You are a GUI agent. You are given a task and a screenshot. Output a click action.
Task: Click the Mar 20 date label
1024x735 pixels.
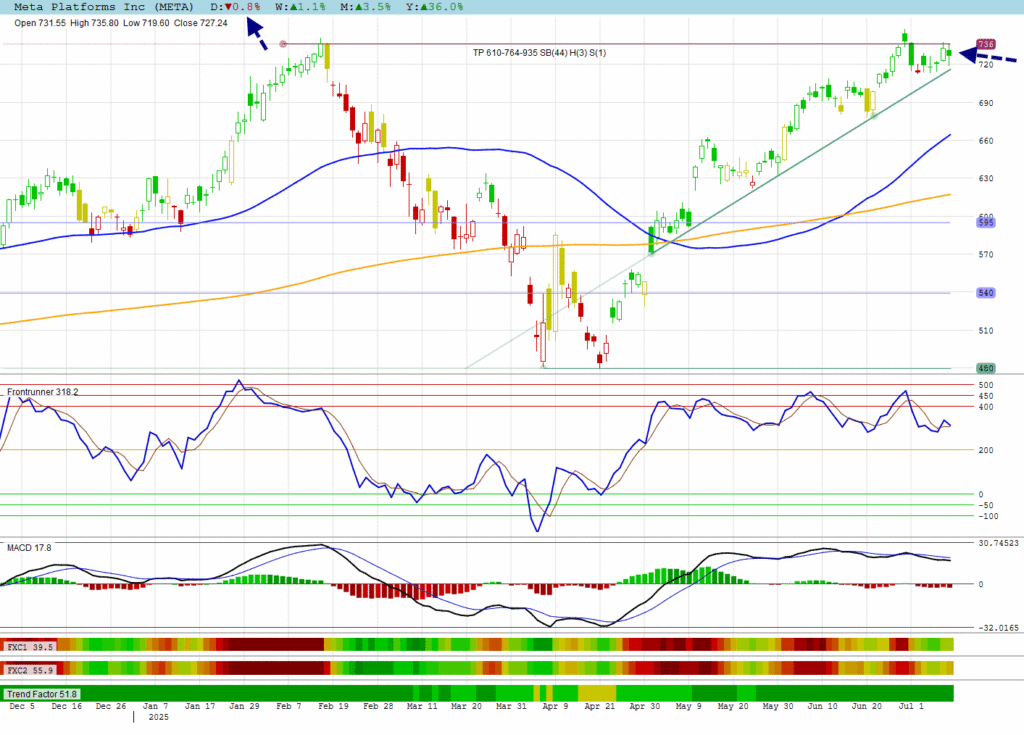466,706
